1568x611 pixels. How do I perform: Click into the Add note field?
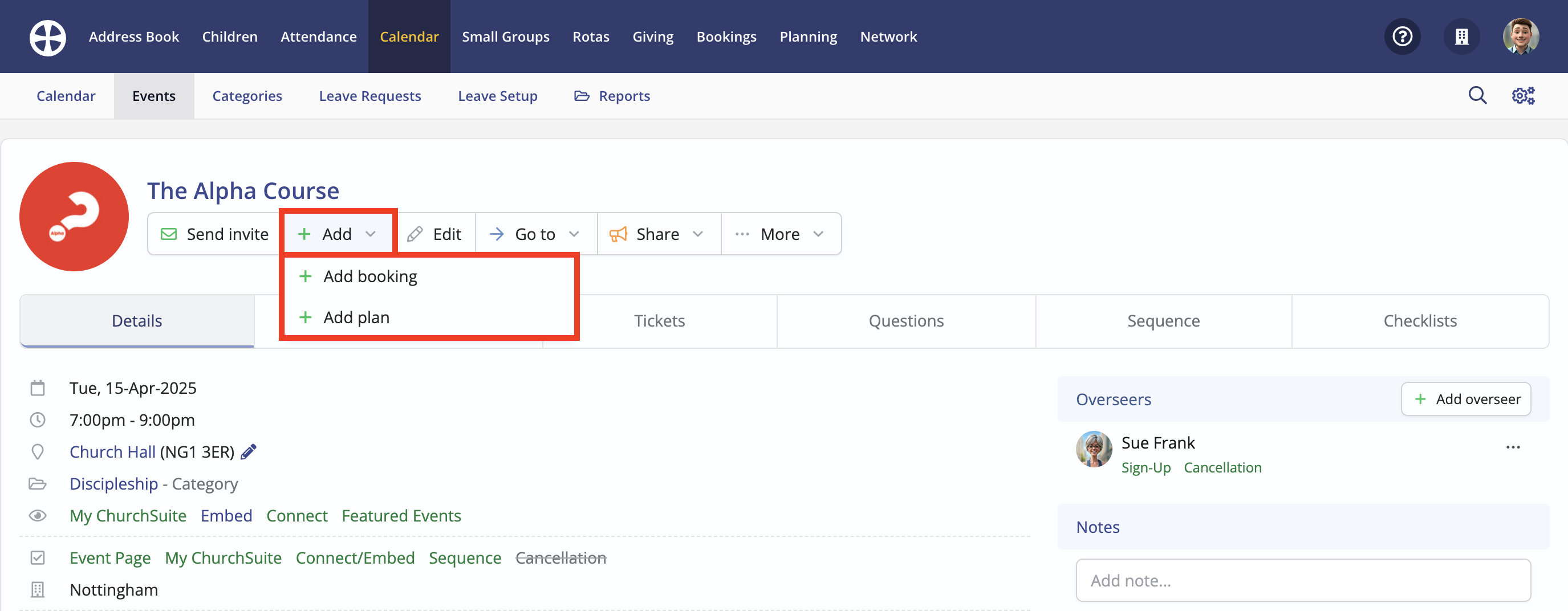pos(1303,581)
